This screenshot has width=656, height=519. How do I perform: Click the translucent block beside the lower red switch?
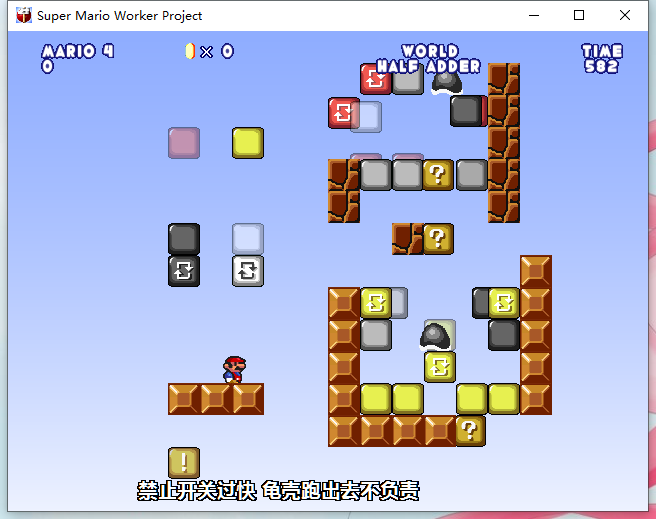[x=366, y=117]
